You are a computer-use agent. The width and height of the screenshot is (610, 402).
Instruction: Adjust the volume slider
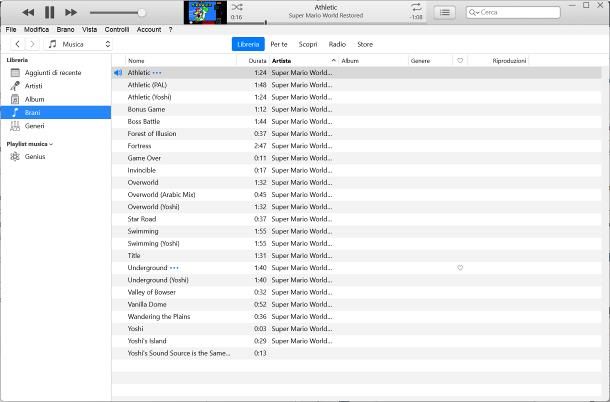point(117,12)
